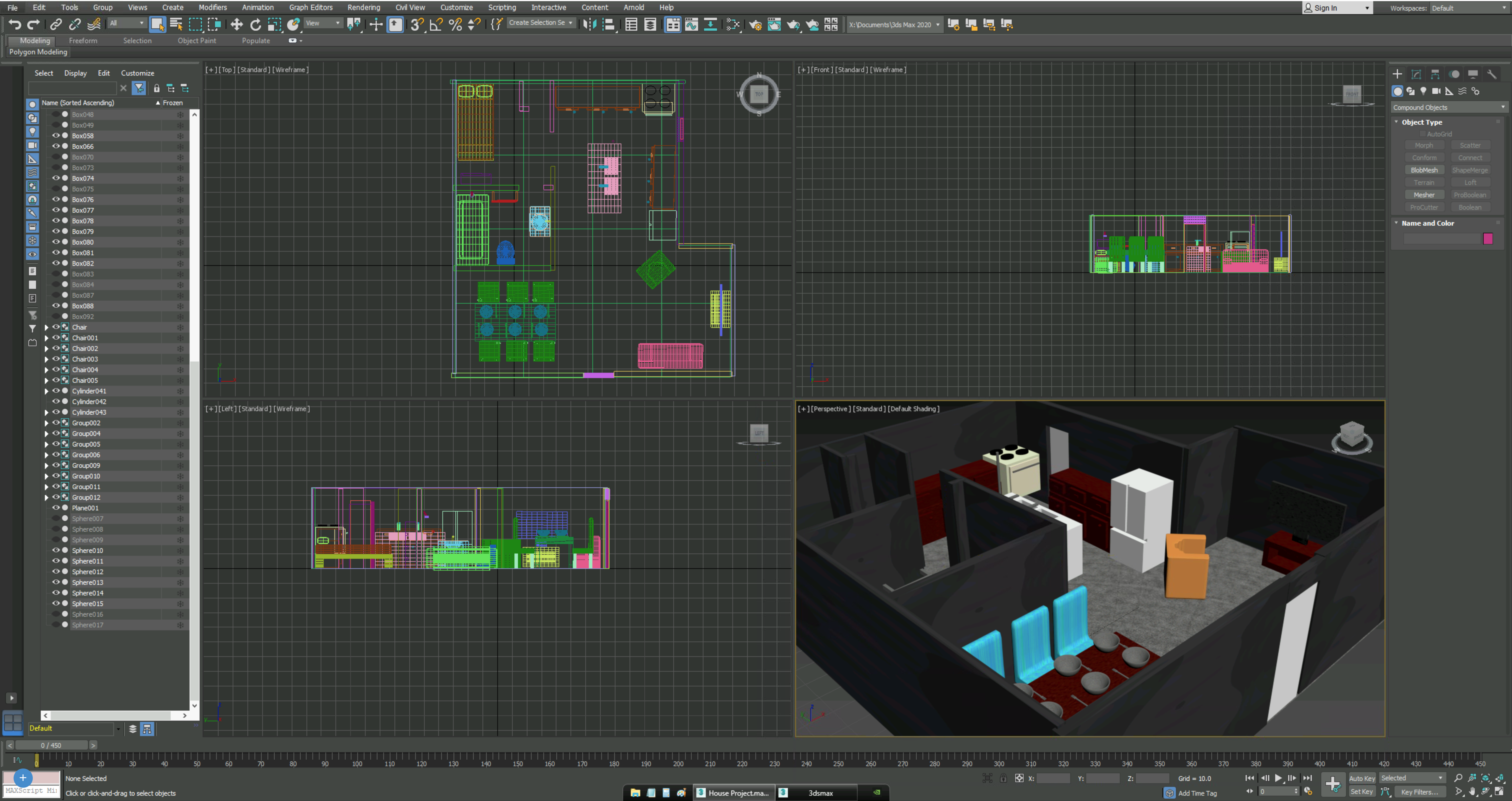This screenshot has width=1512, height=801.
Task: Go to the end frame
Action: coord(1307,778)
